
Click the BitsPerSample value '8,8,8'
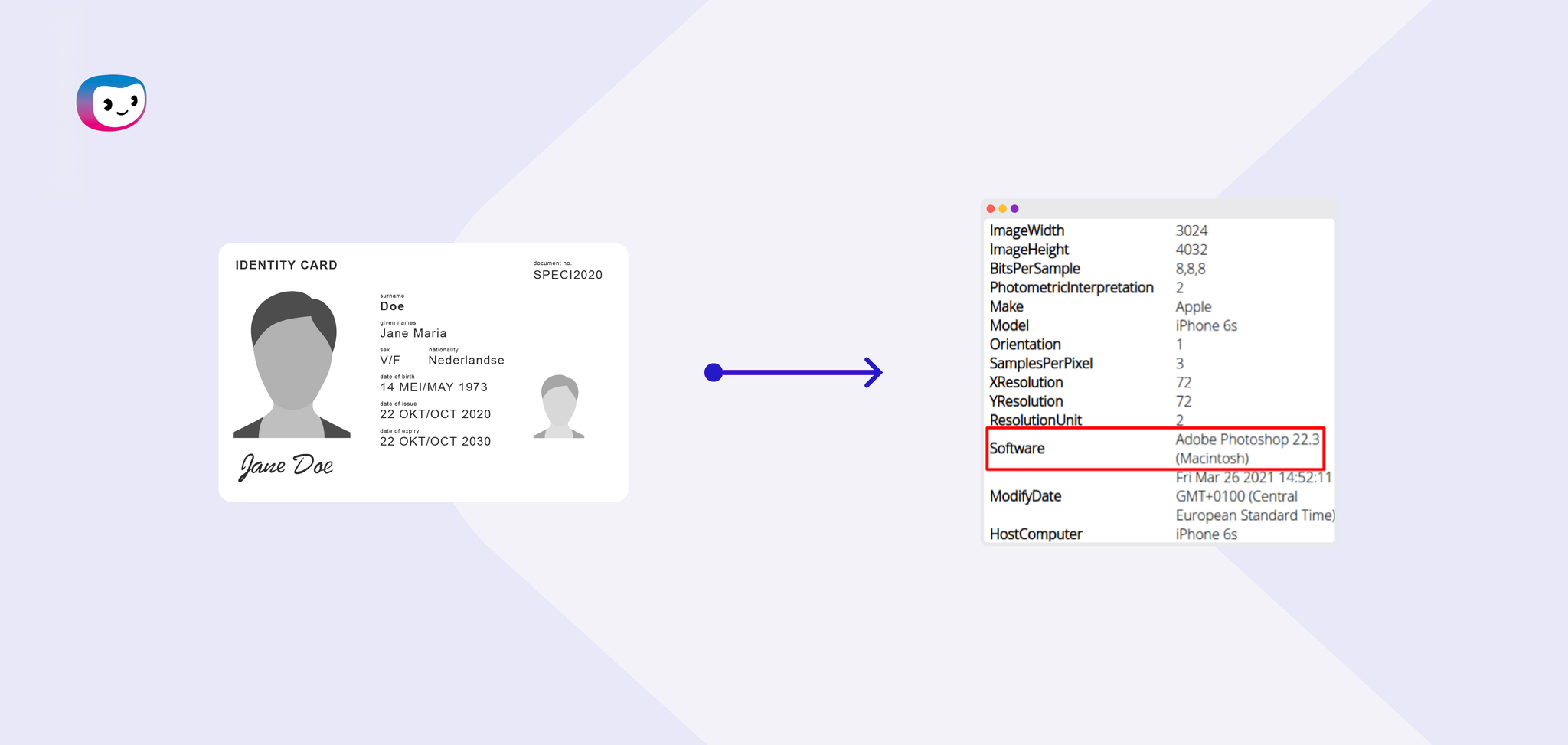pyautogui.click(x=1191, y=269)
